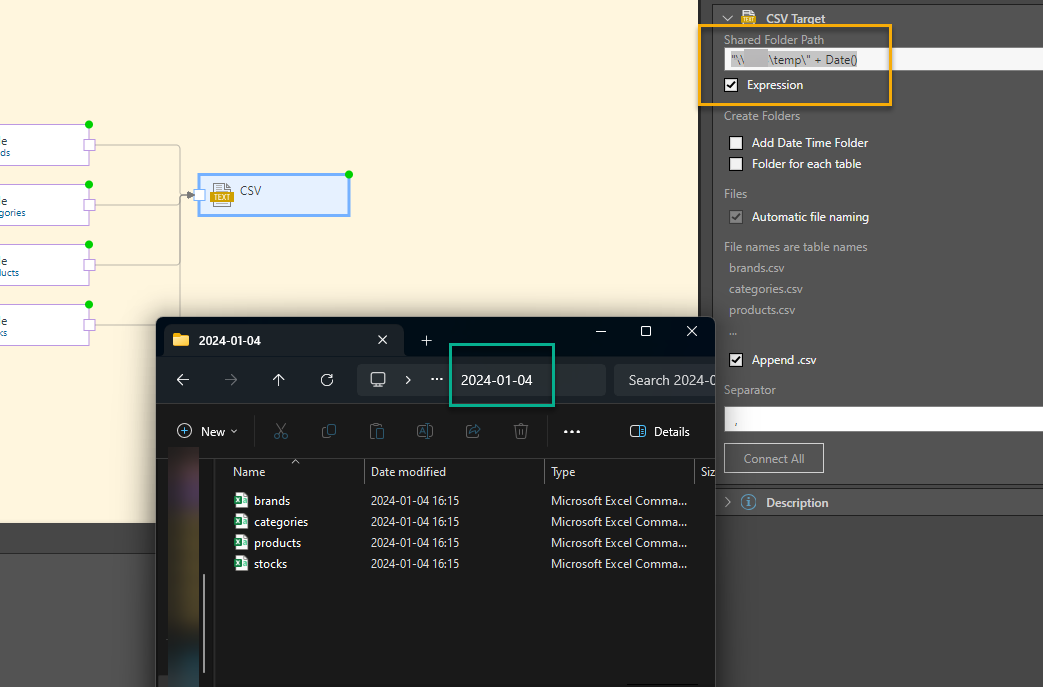
Task: Open the New dropdown in Explorer
Action: click(207, 431)
